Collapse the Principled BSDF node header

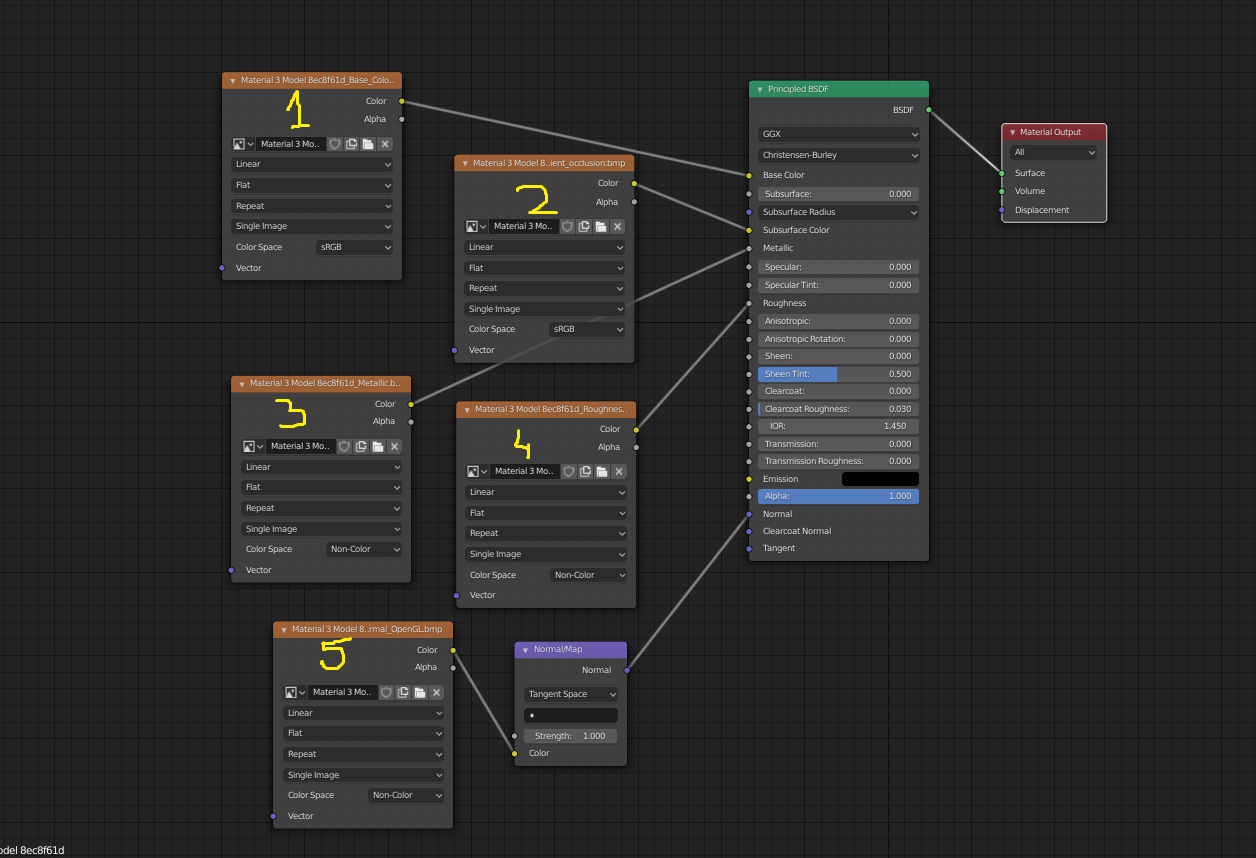[x=760, y=89]
